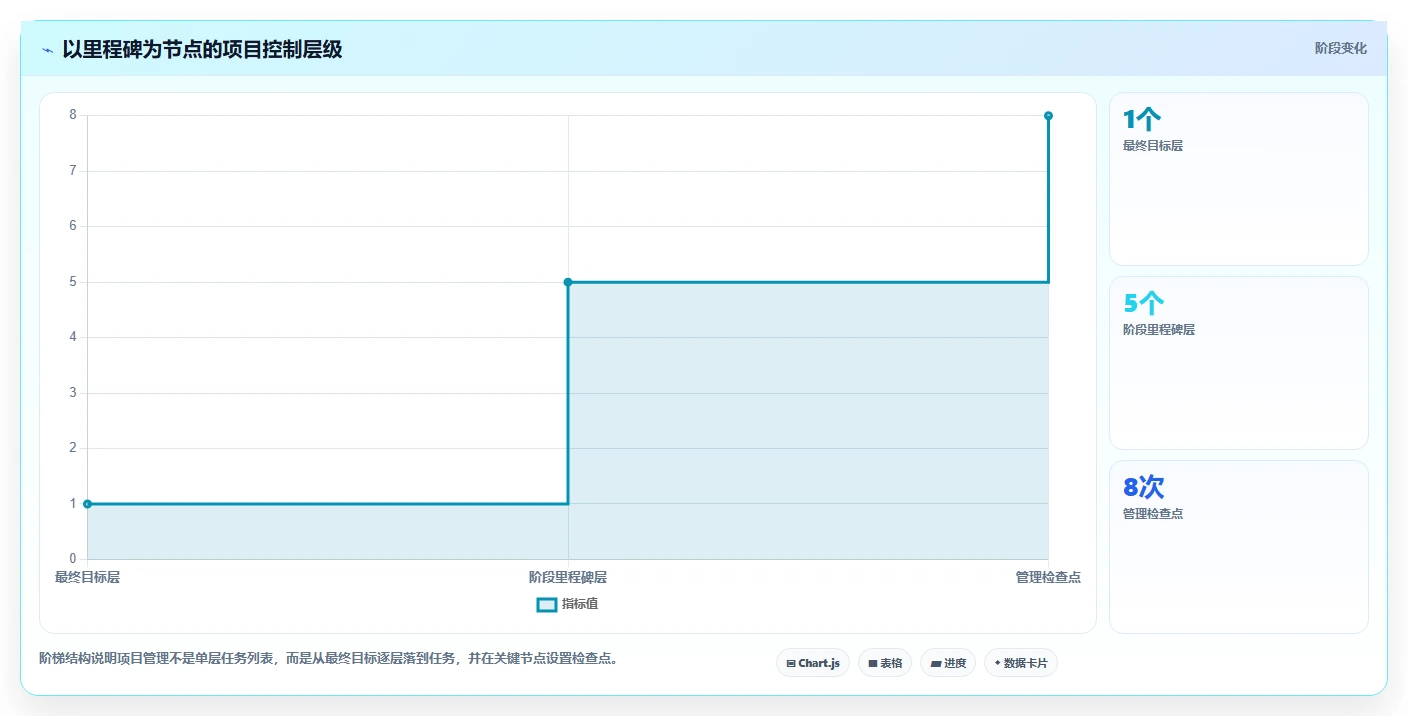
Task: Click the icon inside the Chart.js pill
Action: 791,663
